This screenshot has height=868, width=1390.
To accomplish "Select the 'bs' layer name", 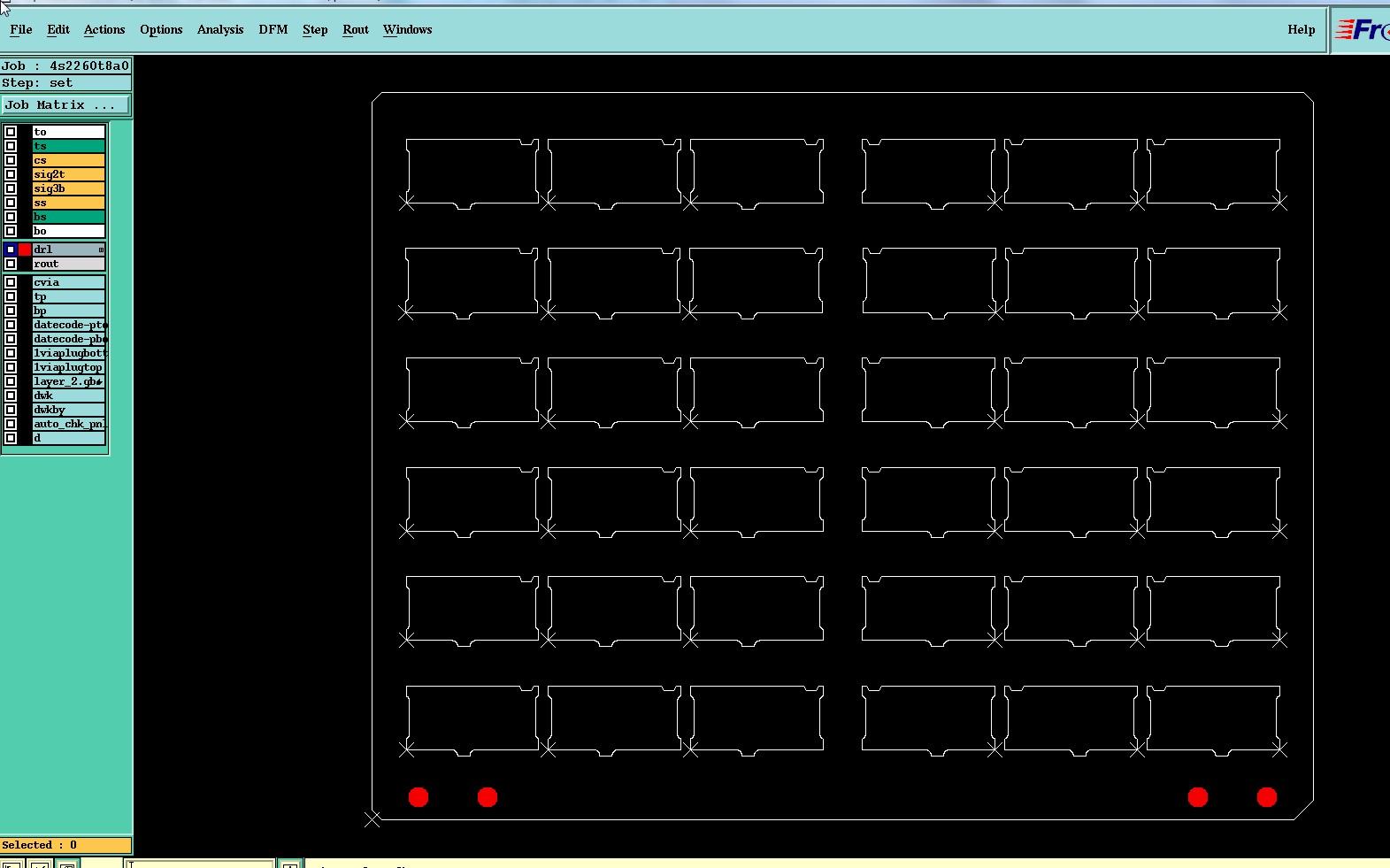I will click(x=69, y=217).
